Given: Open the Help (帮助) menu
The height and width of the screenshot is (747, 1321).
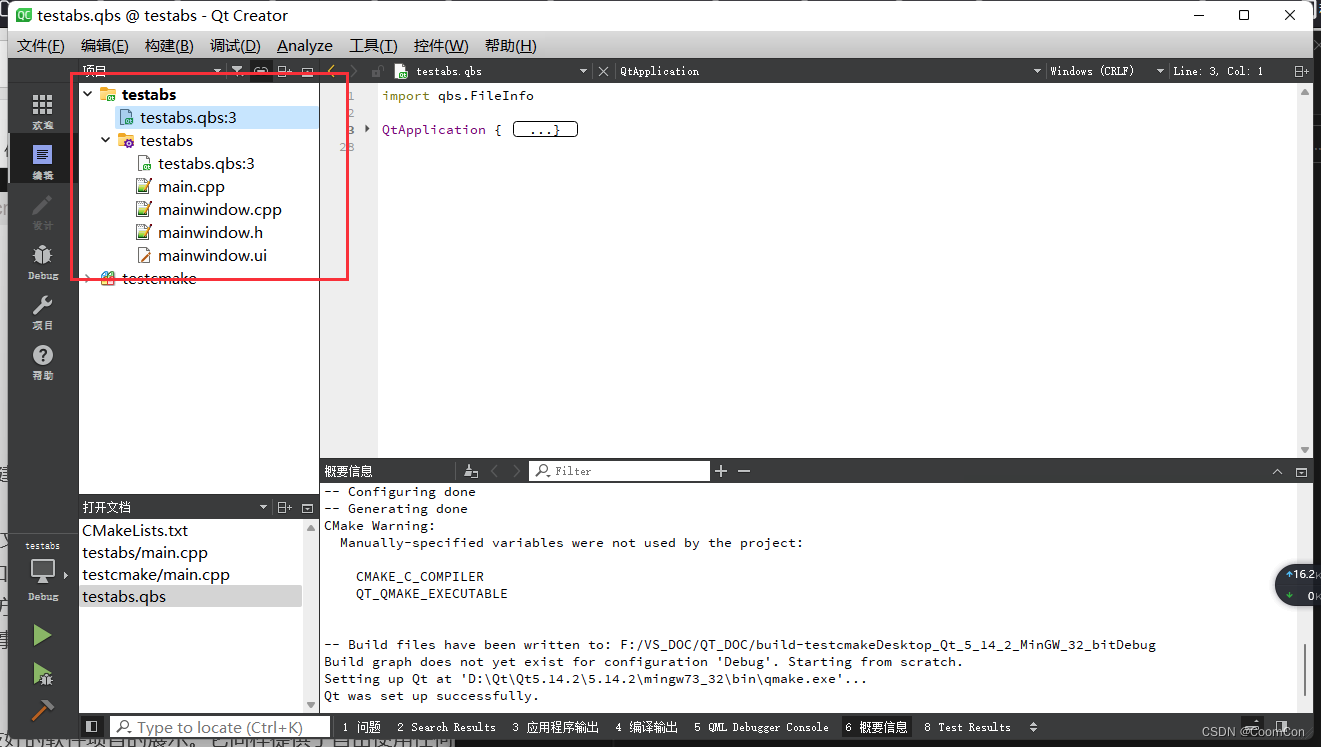Looking at the screenshot, I should pos(510,46).
